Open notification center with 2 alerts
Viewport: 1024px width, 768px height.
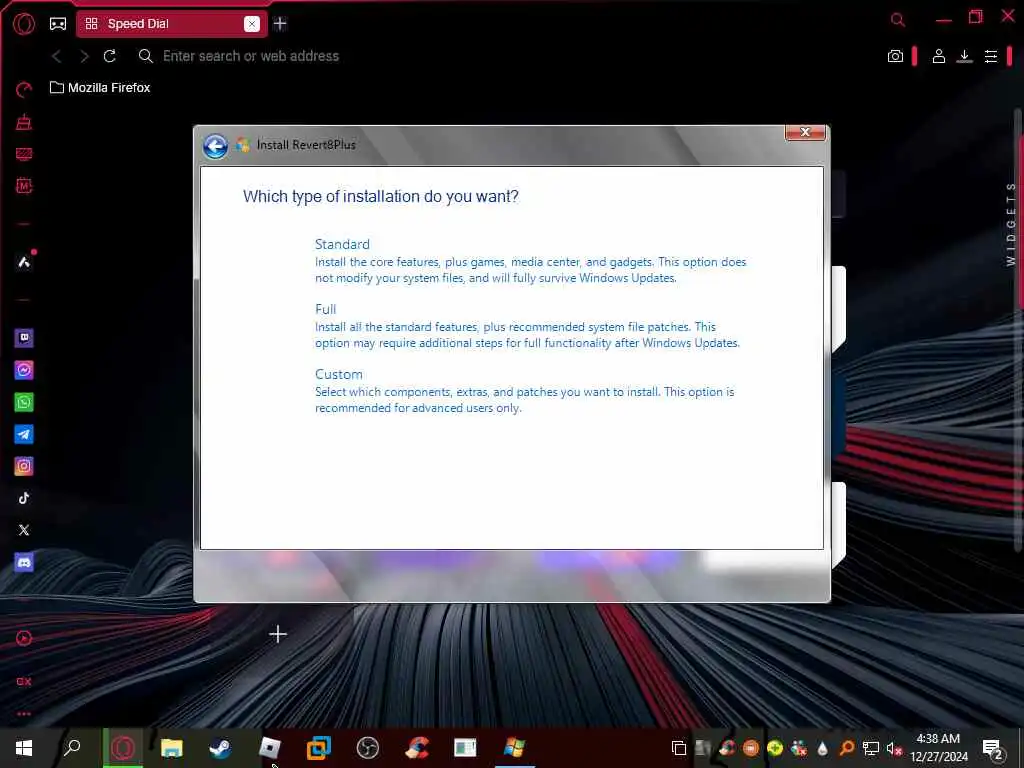993,748
